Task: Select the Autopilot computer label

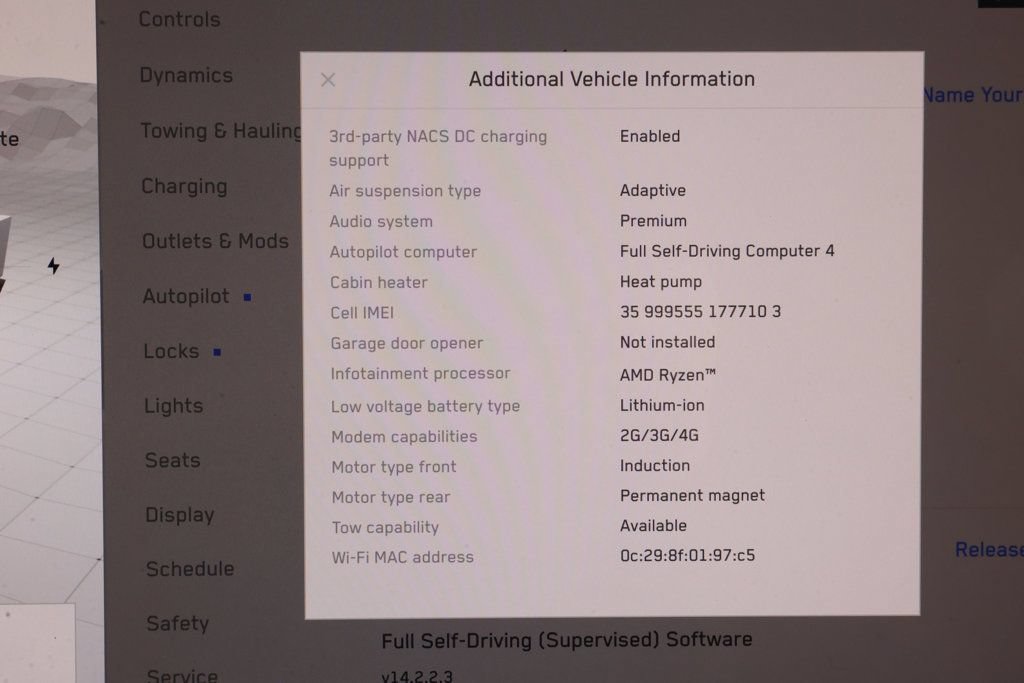Action: tap(403, 251)
